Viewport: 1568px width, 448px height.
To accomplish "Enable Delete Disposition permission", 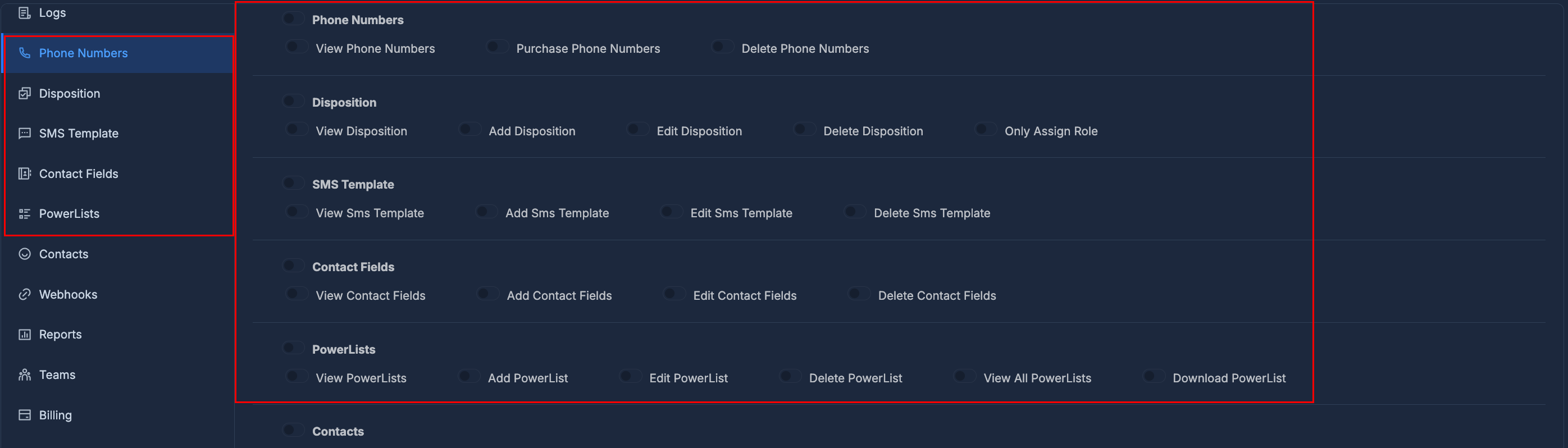I will pyautogui.click(x=804, y=129).
